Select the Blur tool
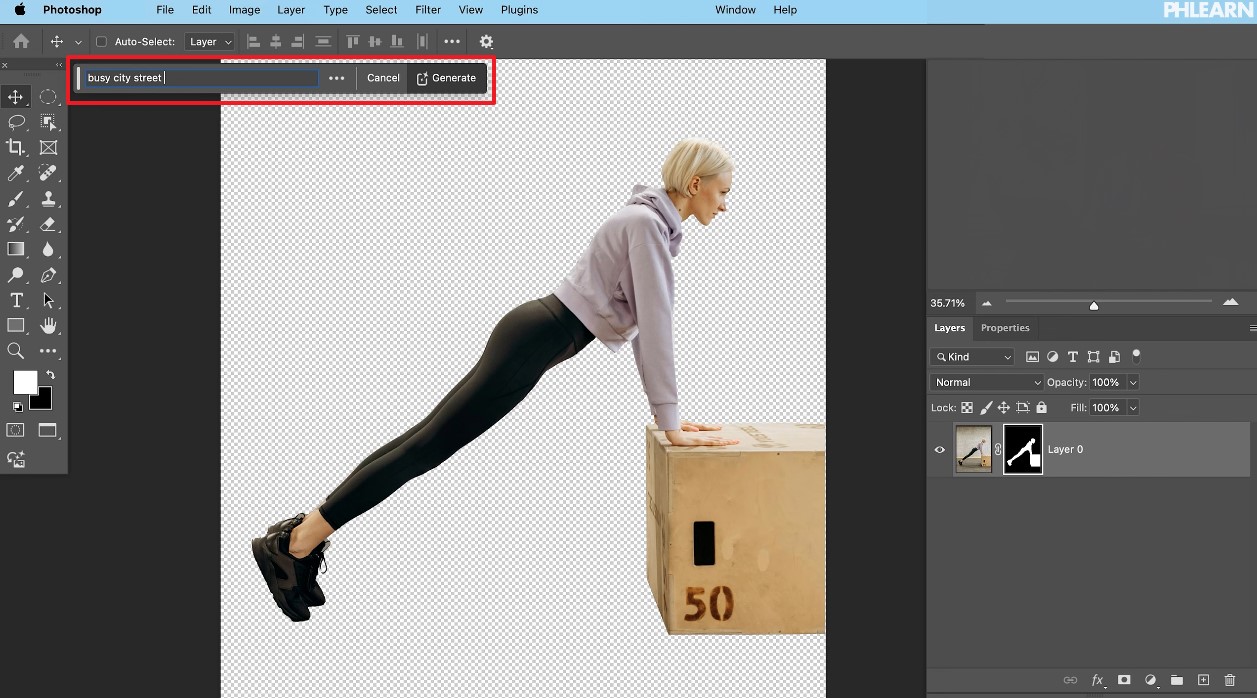The height and width of the screenshot is (698, 1257). [x=48, y=249]
